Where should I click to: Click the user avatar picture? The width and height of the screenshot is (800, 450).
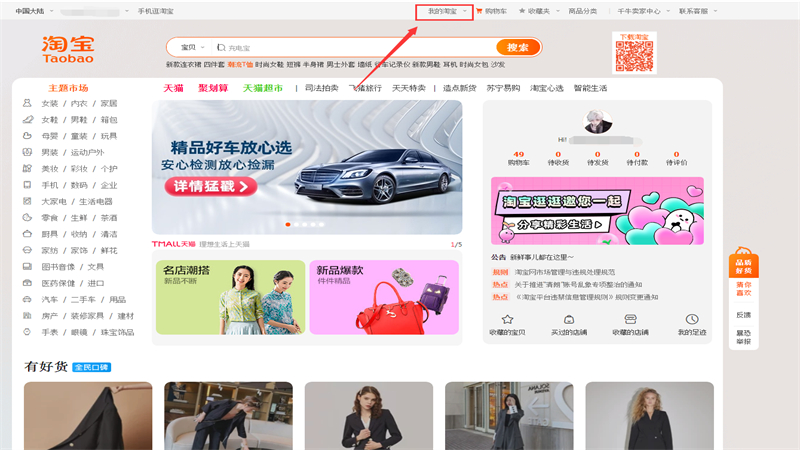pos(597,121)
